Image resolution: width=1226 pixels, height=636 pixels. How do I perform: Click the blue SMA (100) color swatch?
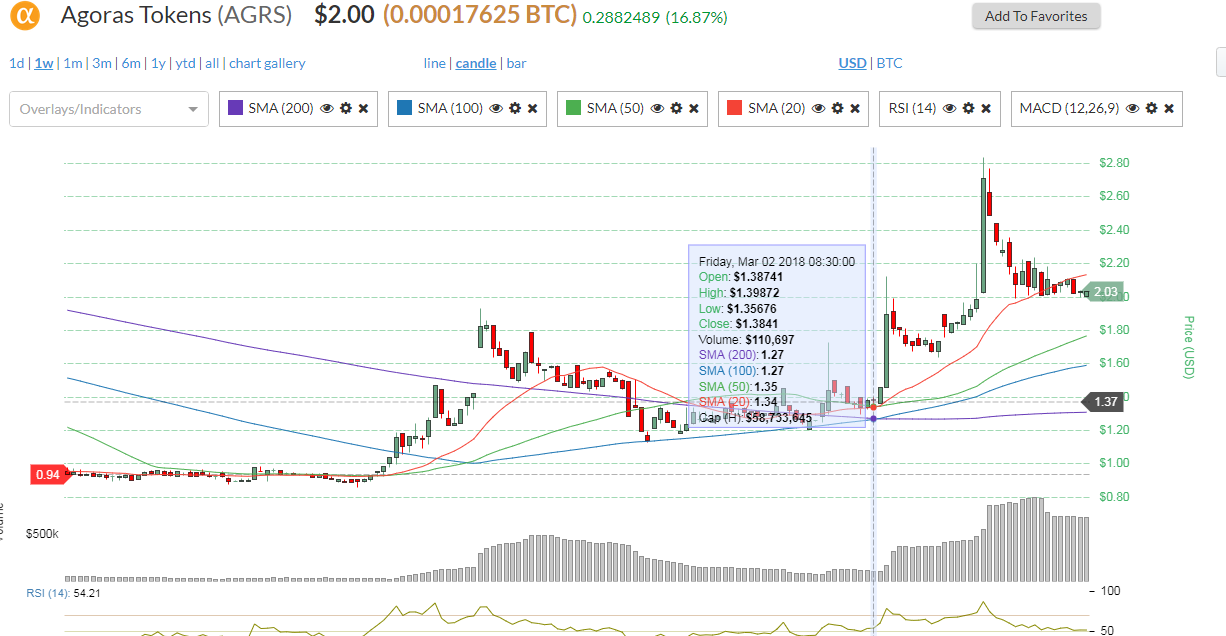pos(404,108)
